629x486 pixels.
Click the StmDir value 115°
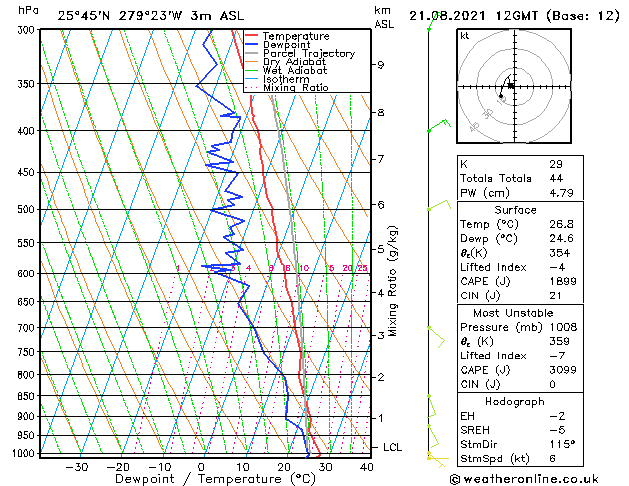click(561, 444)
